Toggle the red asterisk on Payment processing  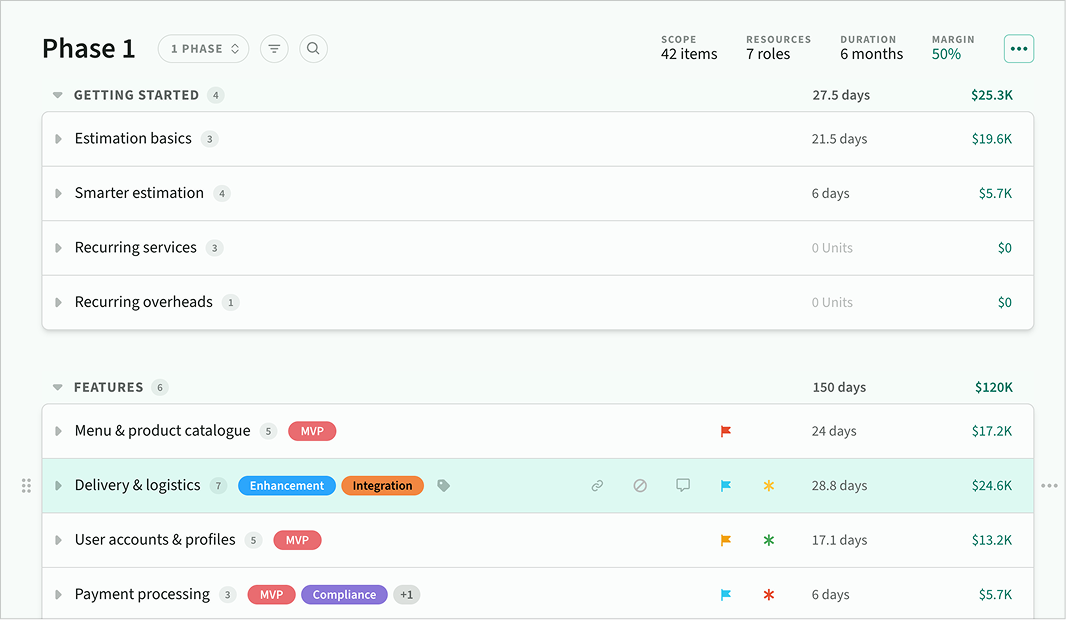pyautogui.click(x=768, y=595)
